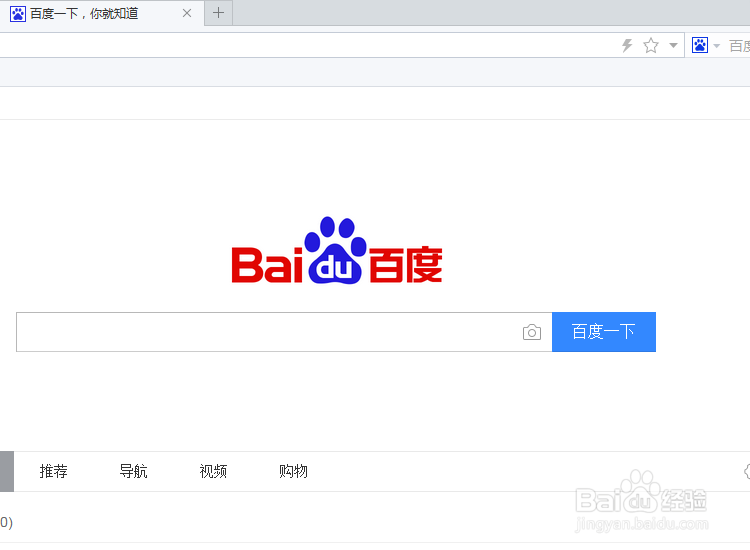Click the Baidu paw favicon in tab

click(18, 14)
